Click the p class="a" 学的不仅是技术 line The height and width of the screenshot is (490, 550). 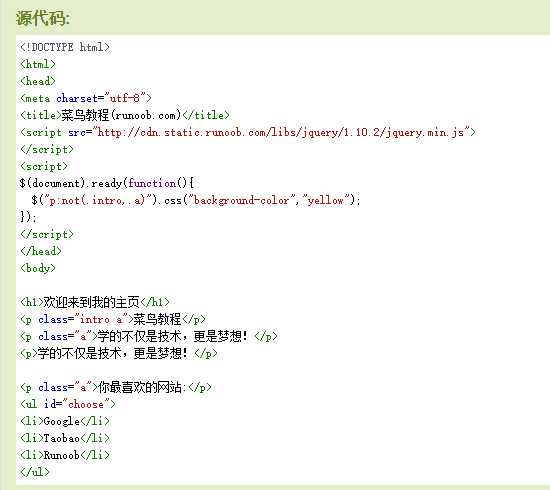(x=149, y=336)
